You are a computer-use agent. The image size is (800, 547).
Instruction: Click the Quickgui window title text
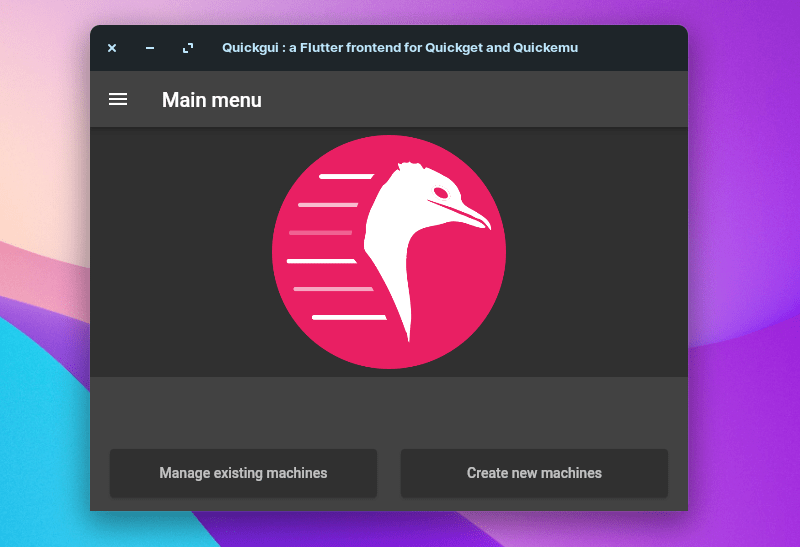click(399, 48)
